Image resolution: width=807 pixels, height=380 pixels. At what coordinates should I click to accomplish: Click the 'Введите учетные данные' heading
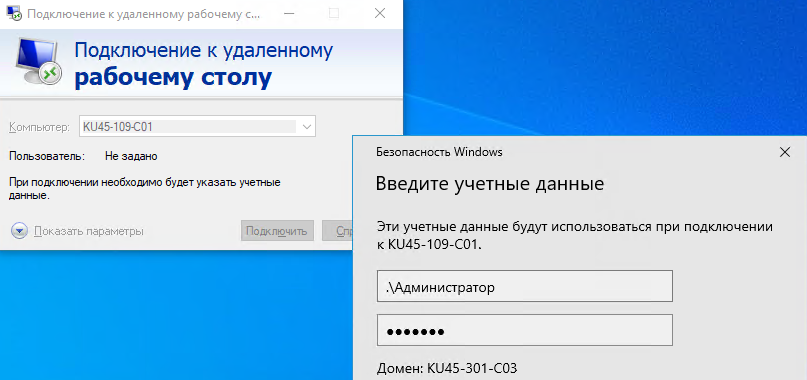[x=489, y=184]
